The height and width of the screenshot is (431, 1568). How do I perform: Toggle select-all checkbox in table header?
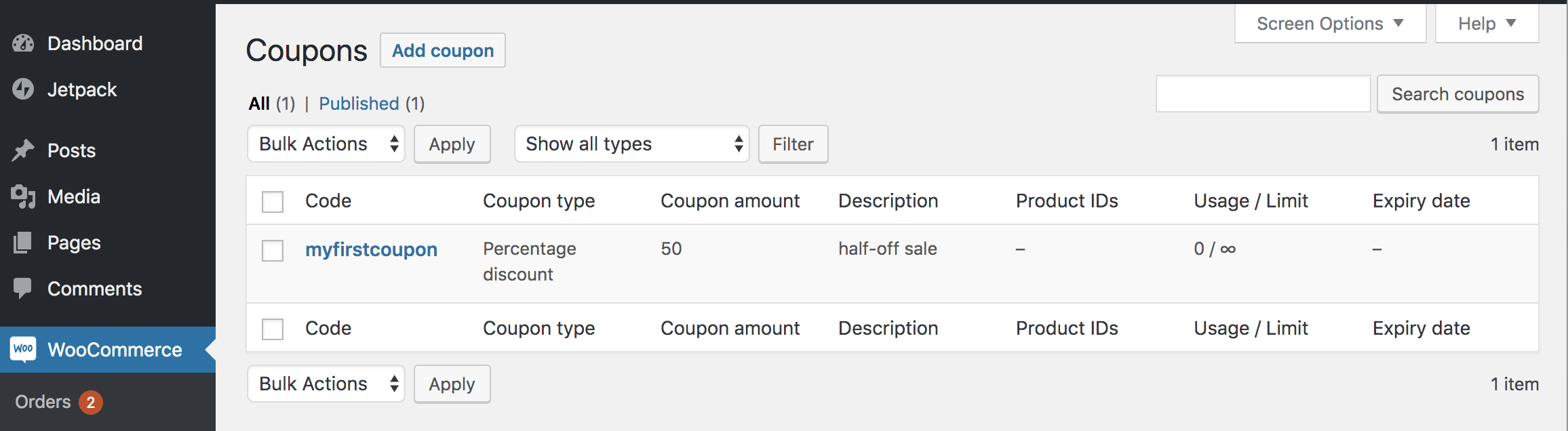273,202
